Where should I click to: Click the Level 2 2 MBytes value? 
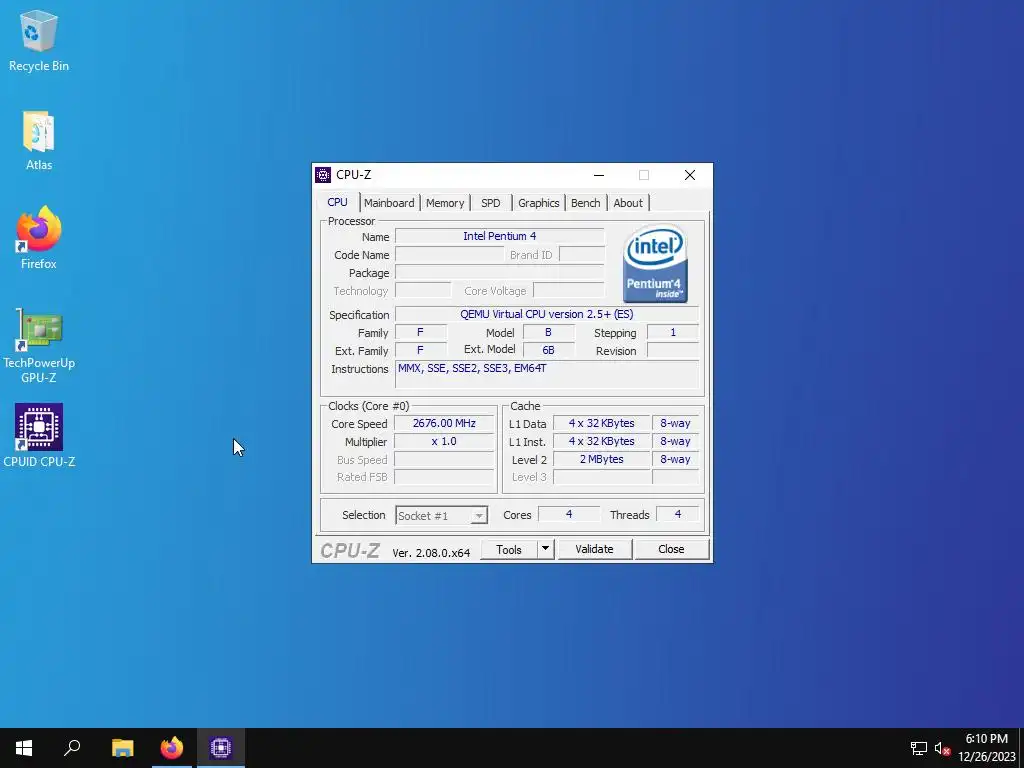coord(601,459)
